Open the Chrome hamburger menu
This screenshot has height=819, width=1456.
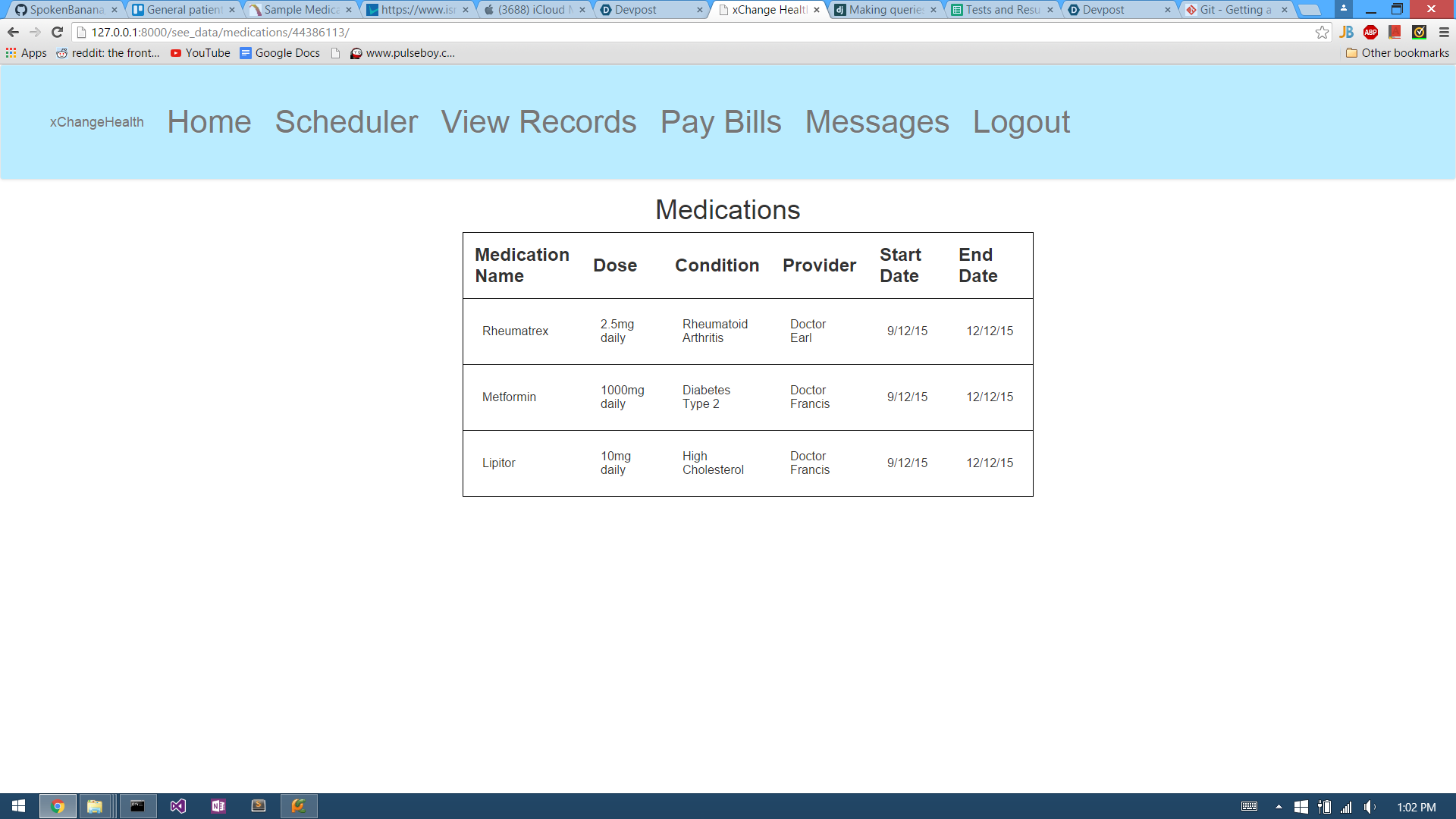coord(1443,32)
